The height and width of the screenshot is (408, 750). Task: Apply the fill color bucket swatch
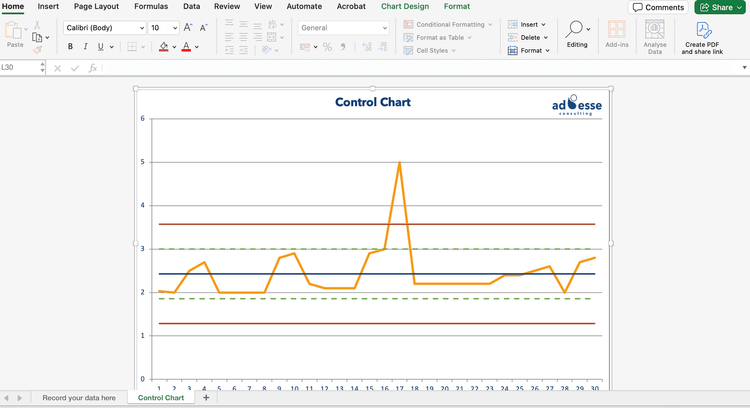(164, 46)
